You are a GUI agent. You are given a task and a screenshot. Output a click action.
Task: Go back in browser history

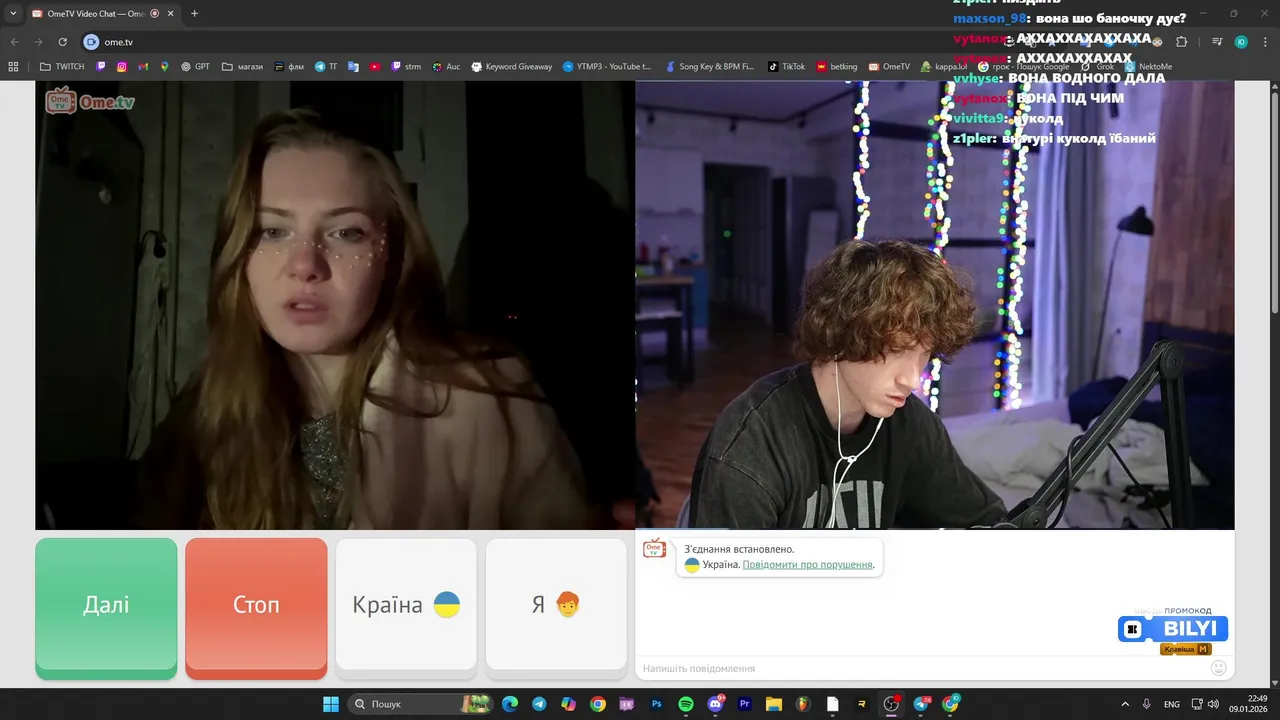click(x=14, y=42)
